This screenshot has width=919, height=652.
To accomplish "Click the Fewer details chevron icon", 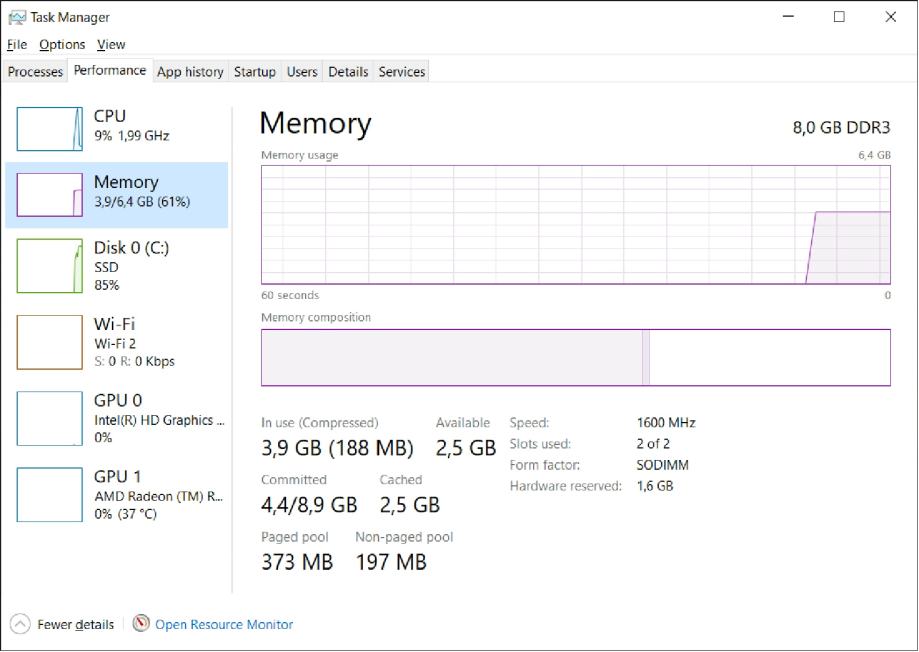I will tap(20, 624).
